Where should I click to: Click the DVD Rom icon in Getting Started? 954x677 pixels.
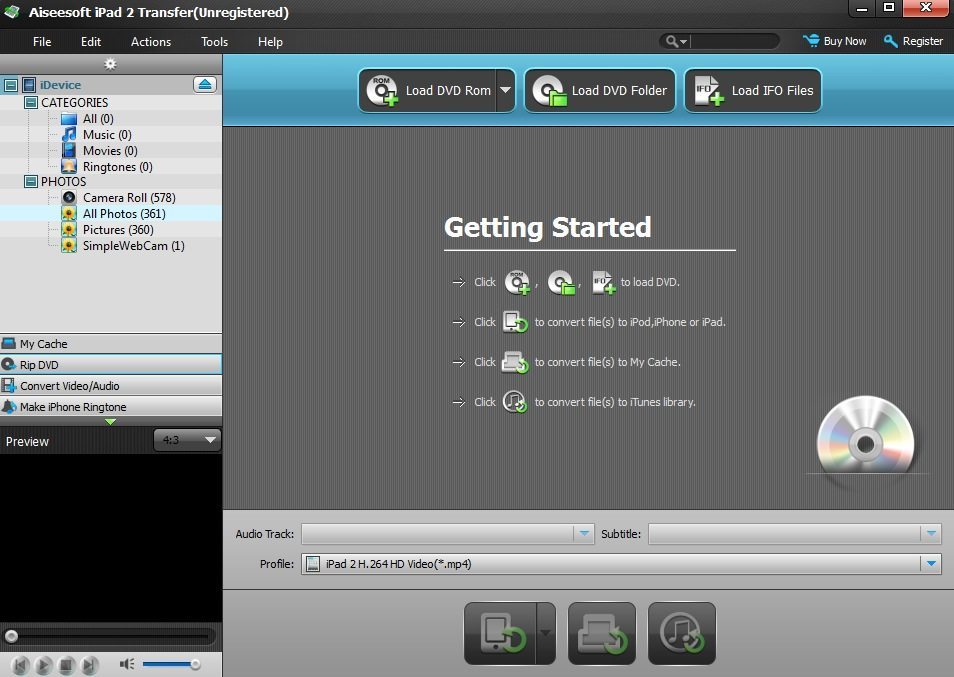(517, 282)
